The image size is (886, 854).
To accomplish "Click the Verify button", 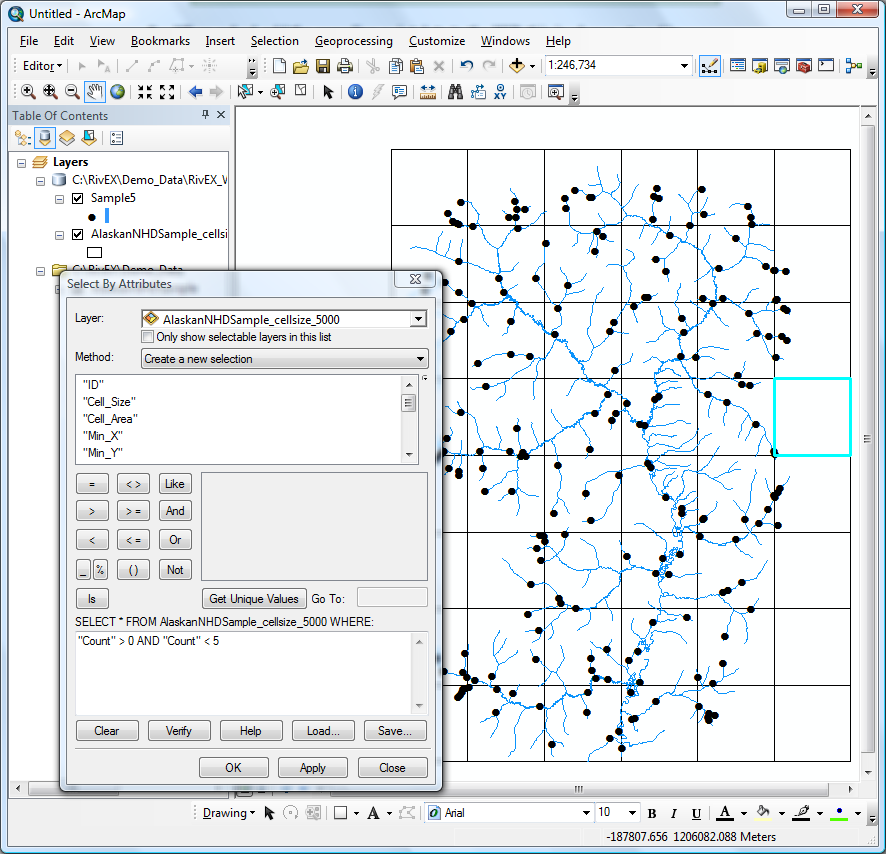I will (x=179, y=731).
